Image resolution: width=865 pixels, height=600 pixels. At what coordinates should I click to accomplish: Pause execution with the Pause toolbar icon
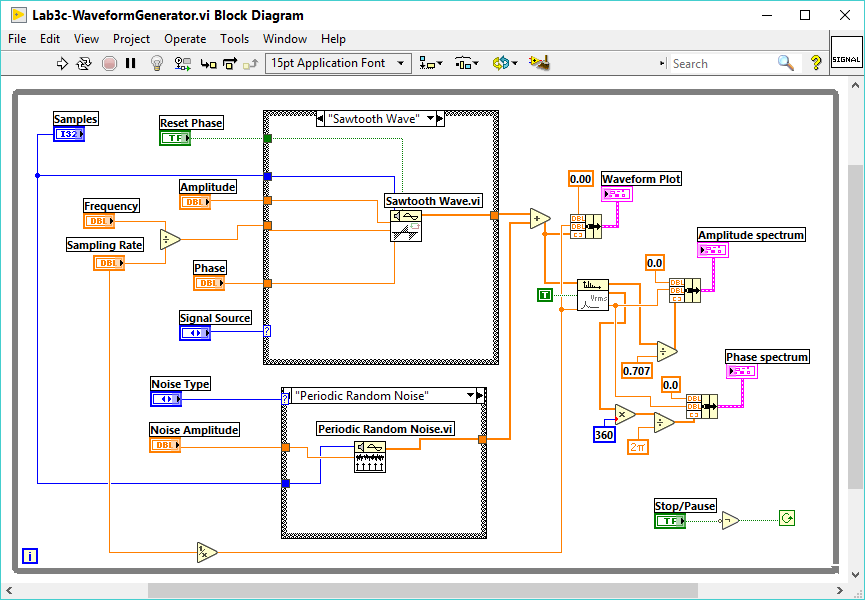click(130, 62)
